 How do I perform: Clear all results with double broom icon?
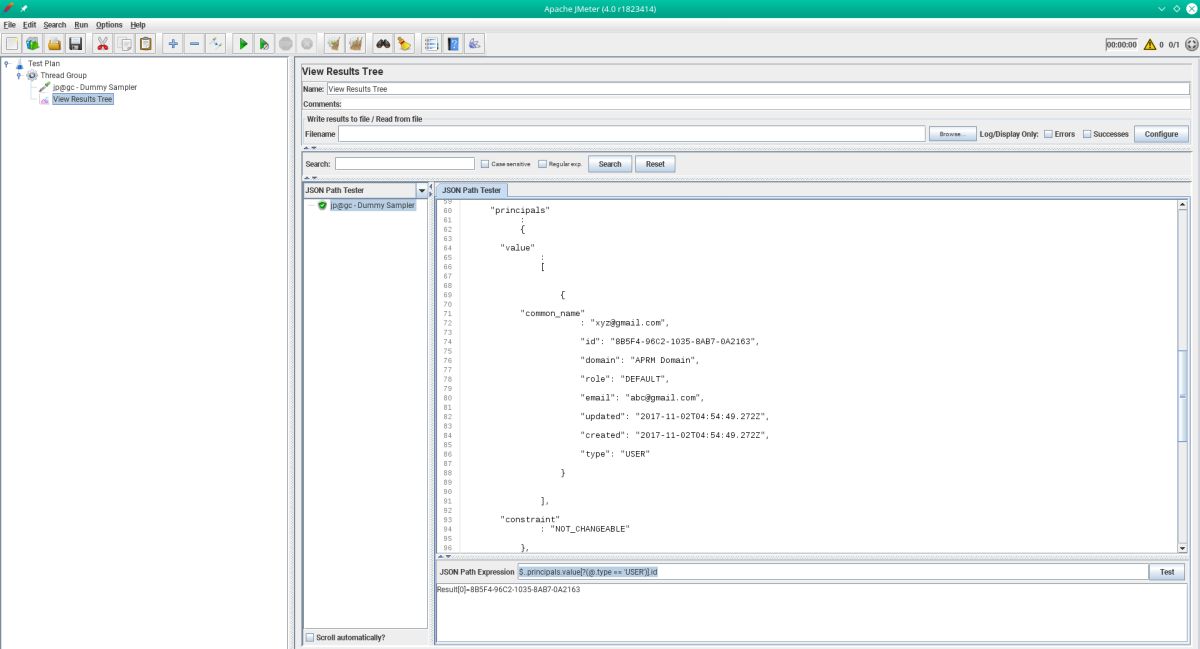[x=355, y=43]
